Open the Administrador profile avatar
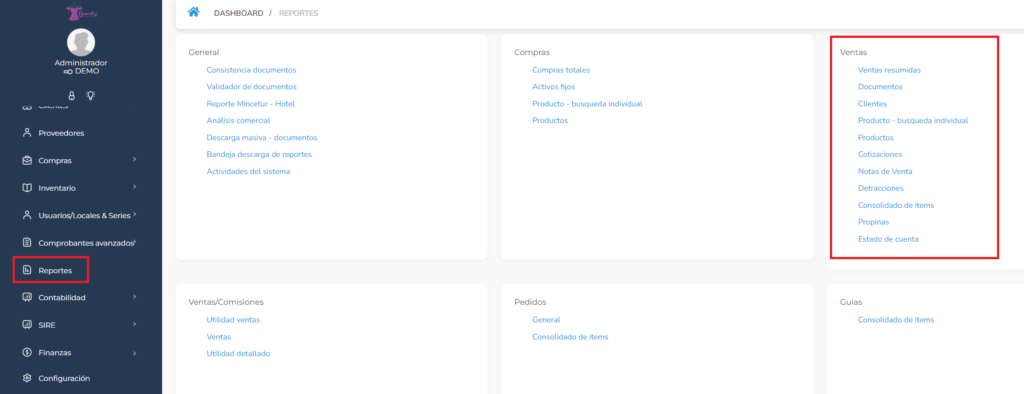The image size is (1024, 394). [x=81, y=43]
